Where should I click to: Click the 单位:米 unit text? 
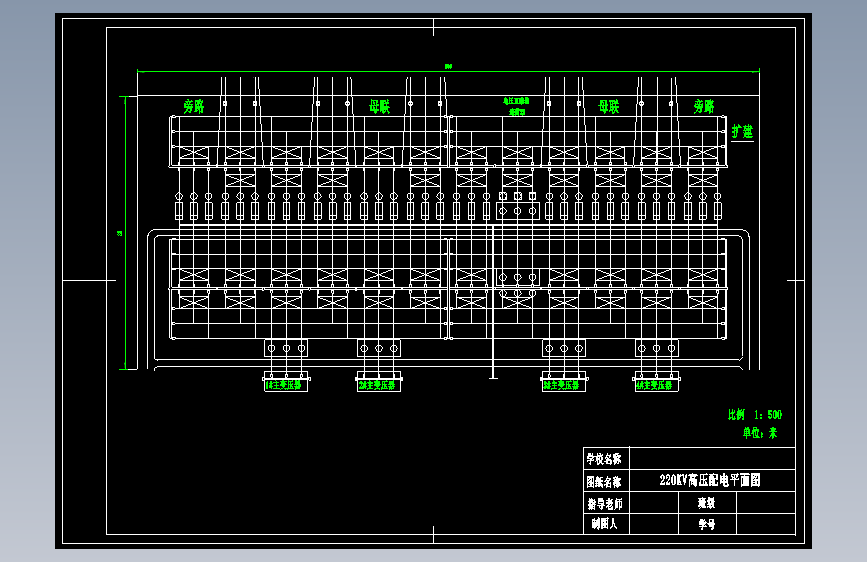tap(760, 433)
